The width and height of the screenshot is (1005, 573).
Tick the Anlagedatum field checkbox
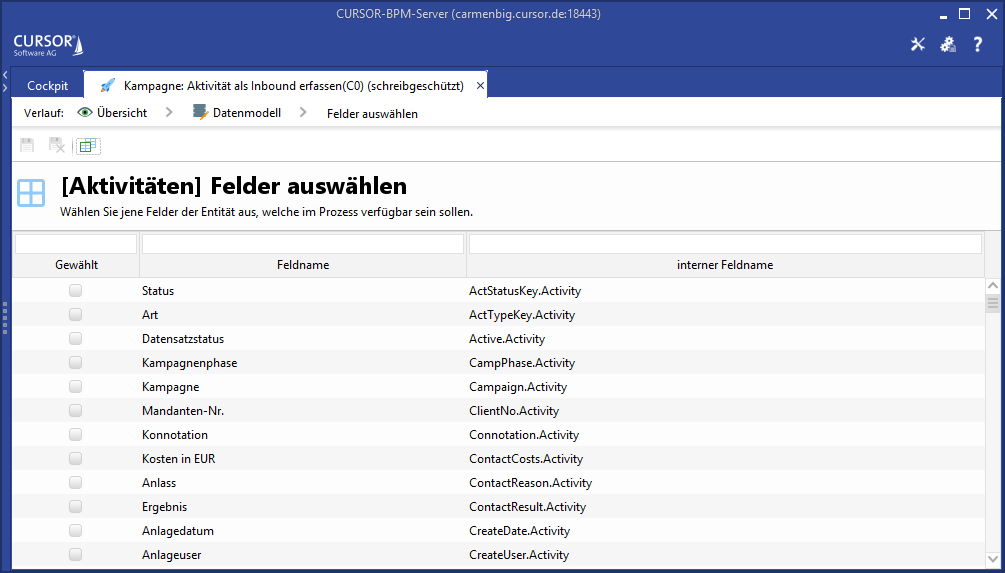[x=75, y=531]
